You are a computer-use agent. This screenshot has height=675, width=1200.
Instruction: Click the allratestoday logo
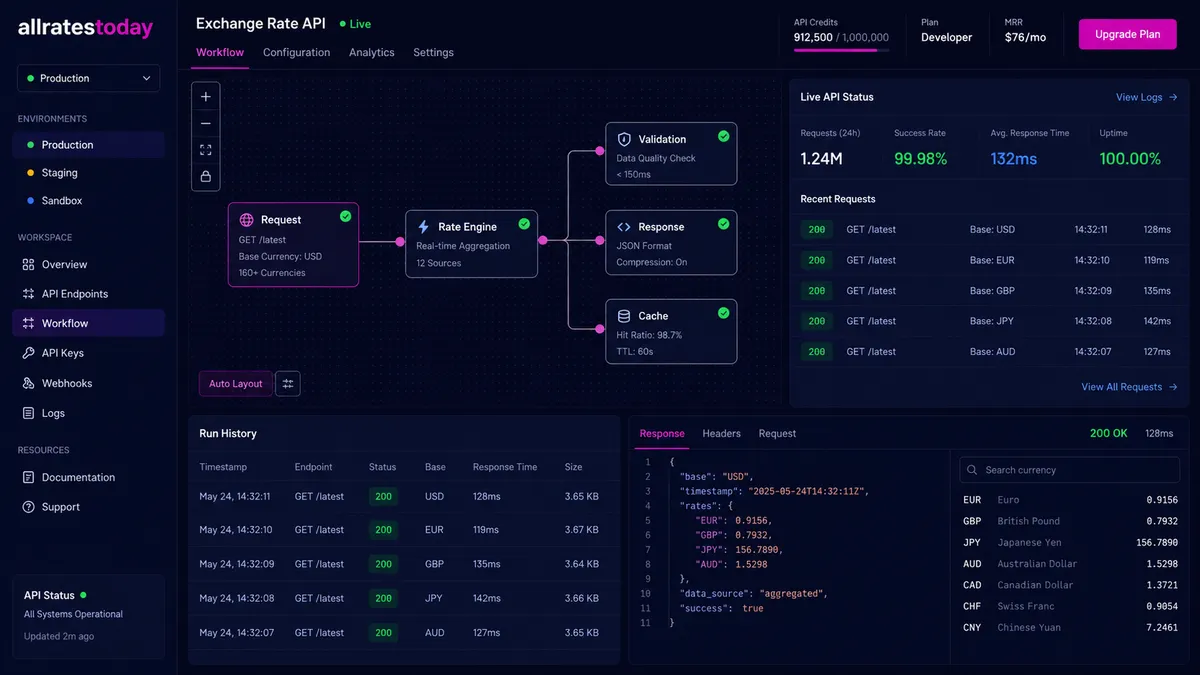click(x=85, y=28)
